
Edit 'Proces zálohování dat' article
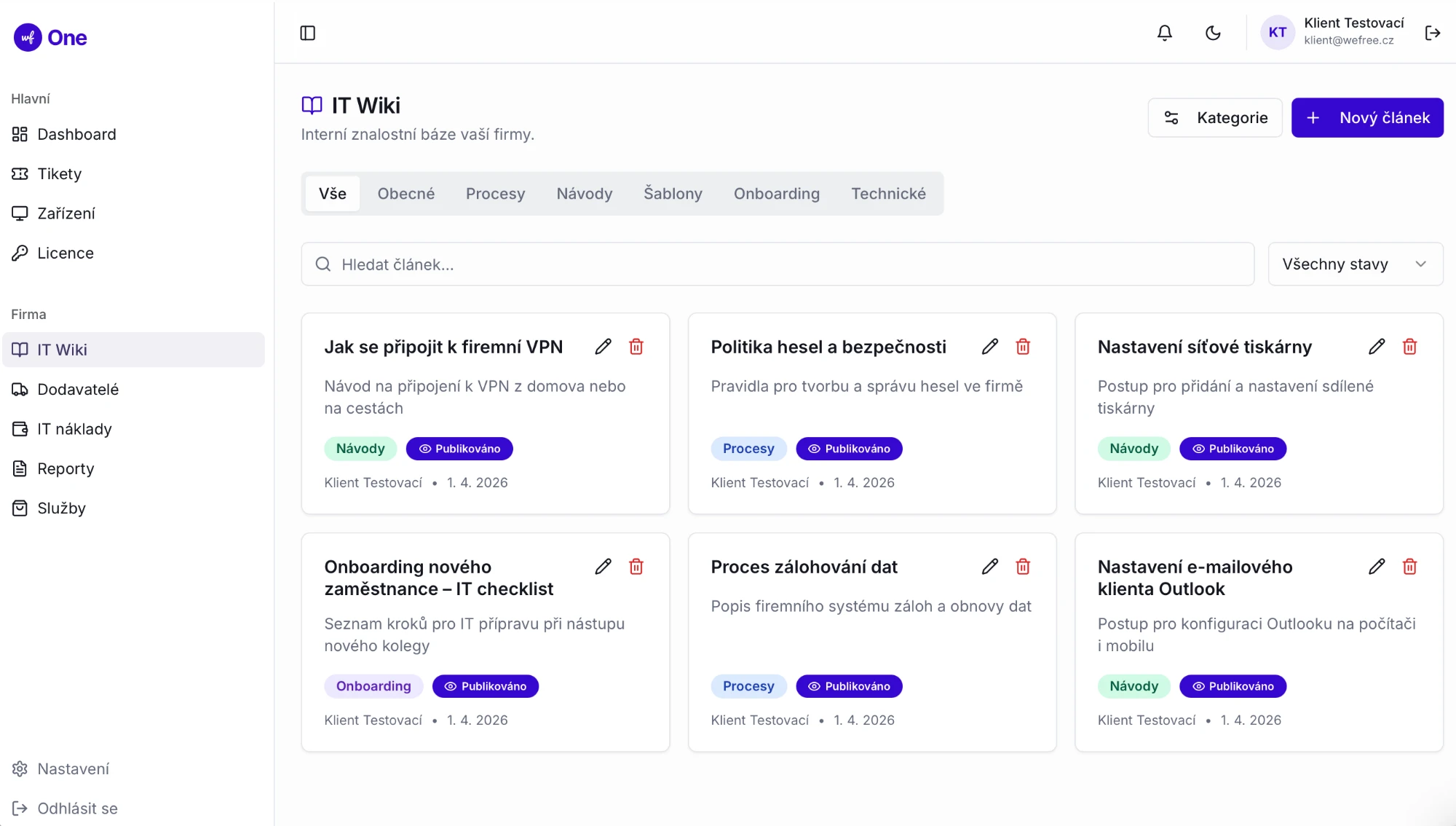989,567
